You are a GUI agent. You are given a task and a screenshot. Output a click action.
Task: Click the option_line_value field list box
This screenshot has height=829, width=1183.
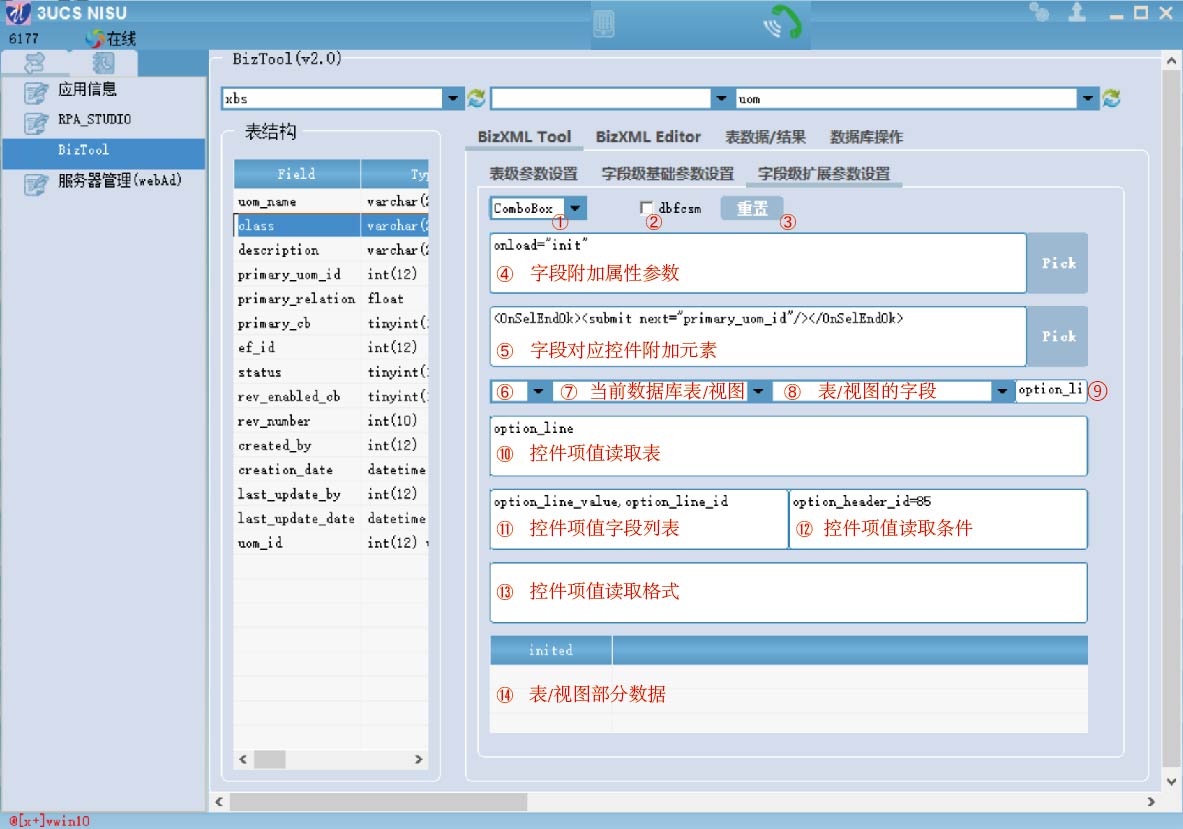638,519
